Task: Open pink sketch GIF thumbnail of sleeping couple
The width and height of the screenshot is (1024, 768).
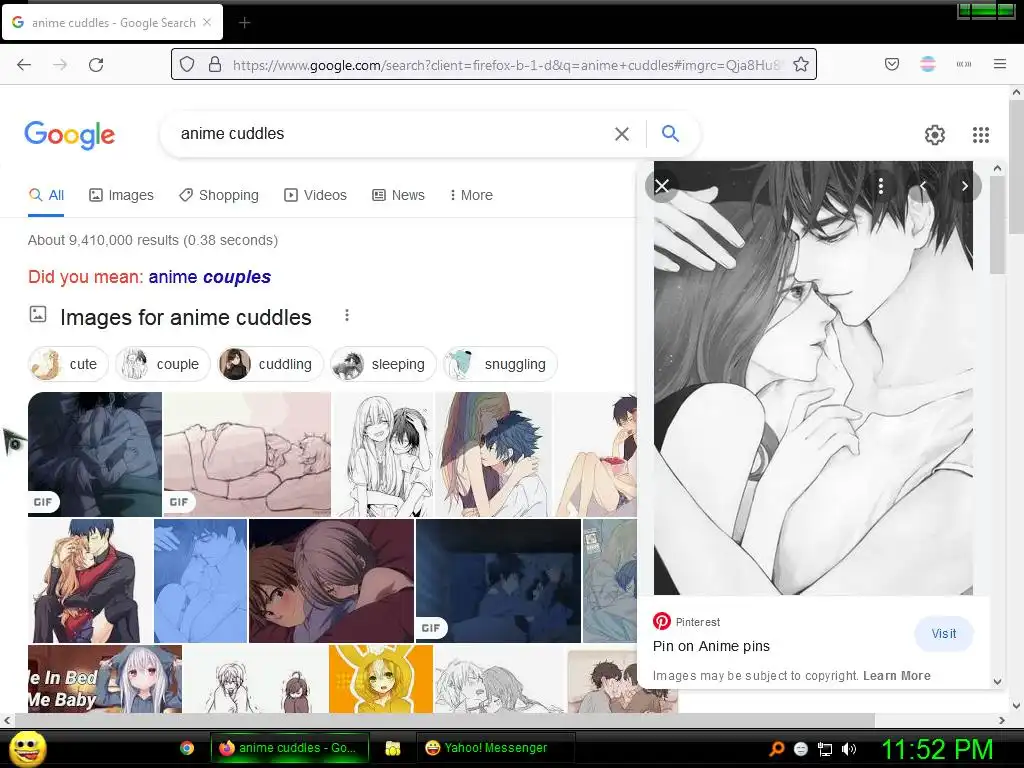Action: [248, 454]
